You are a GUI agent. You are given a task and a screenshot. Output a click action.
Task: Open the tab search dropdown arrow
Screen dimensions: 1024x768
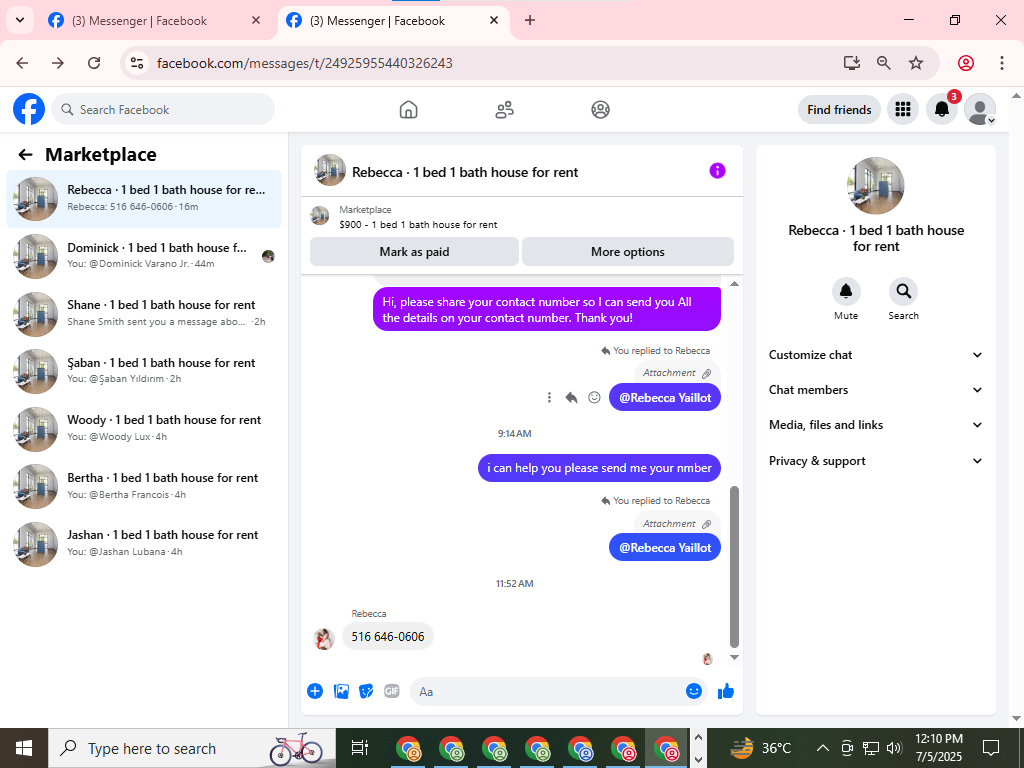20,20
